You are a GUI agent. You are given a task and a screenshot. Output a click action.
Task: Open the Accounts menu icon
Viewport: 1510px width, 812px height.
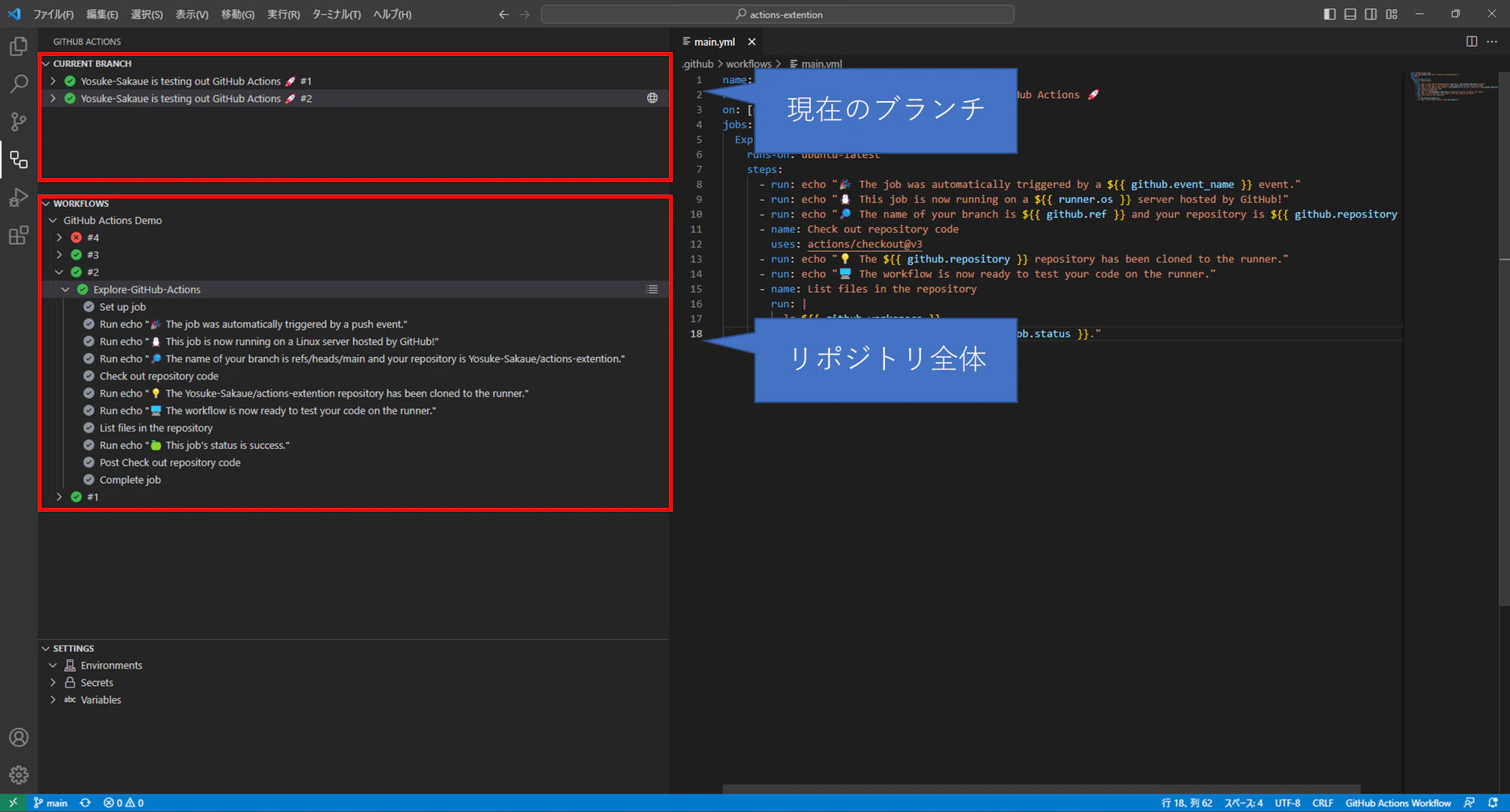point(19,737)
